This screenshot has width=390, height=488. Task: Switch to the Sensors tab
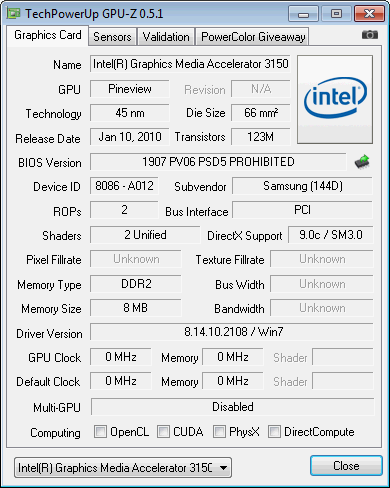112,37
